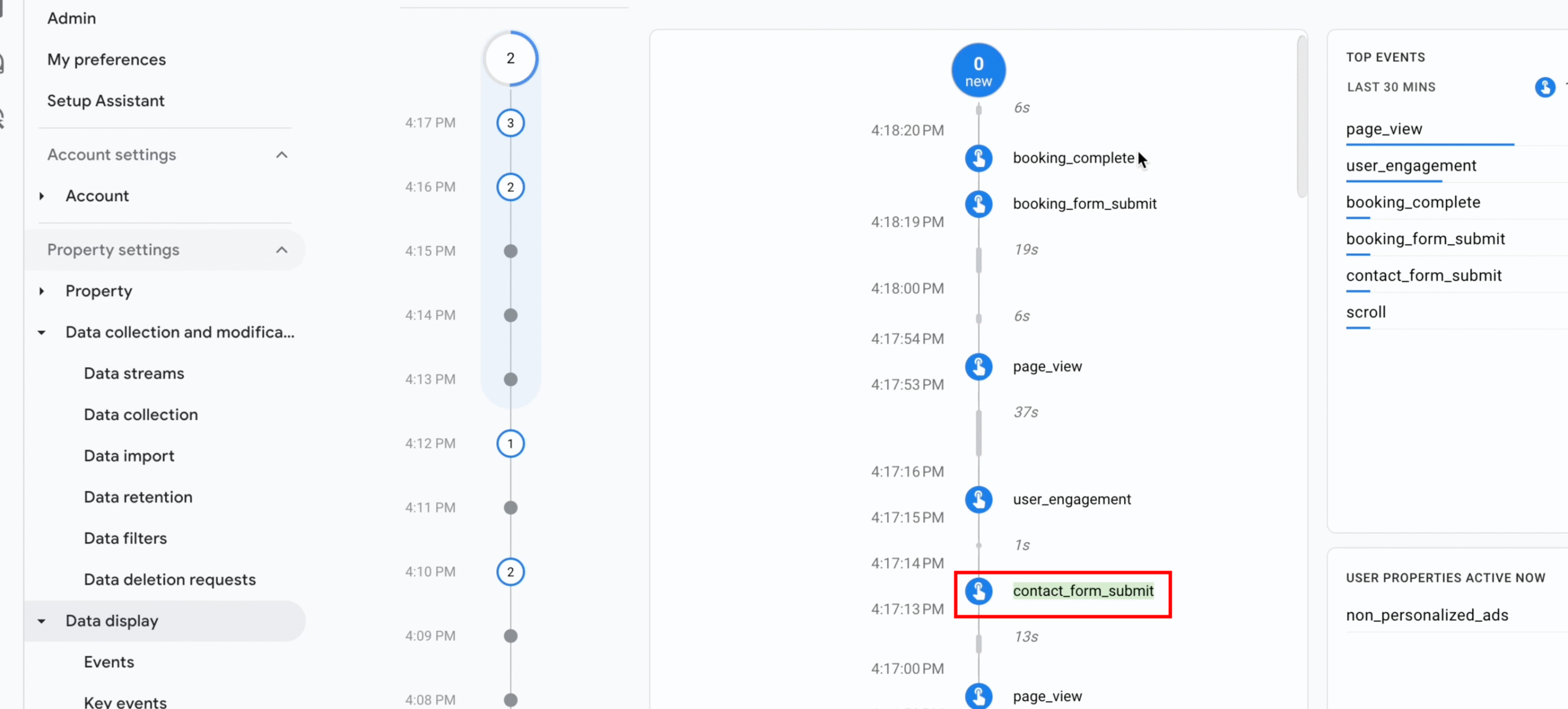Click the user_engagement event icon
Viewport: 1568px width, 709px height.
(x=978, y=499)
